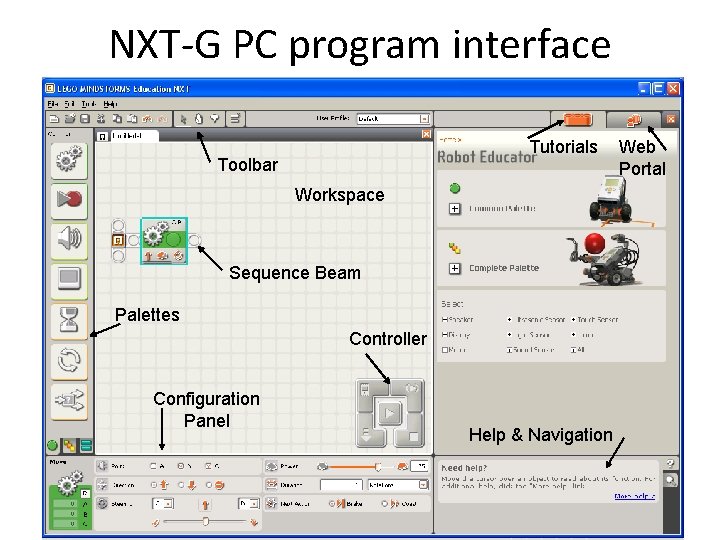Open the right Steering motor dropdown
The image size is (720, 540).
[248, 504]
